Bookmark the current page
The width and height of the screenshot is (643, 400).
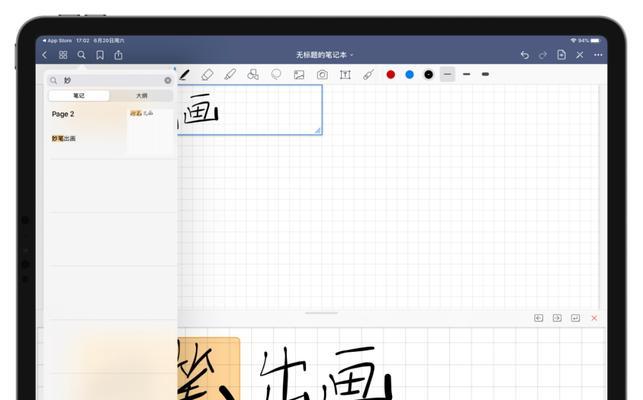[100, 55]
